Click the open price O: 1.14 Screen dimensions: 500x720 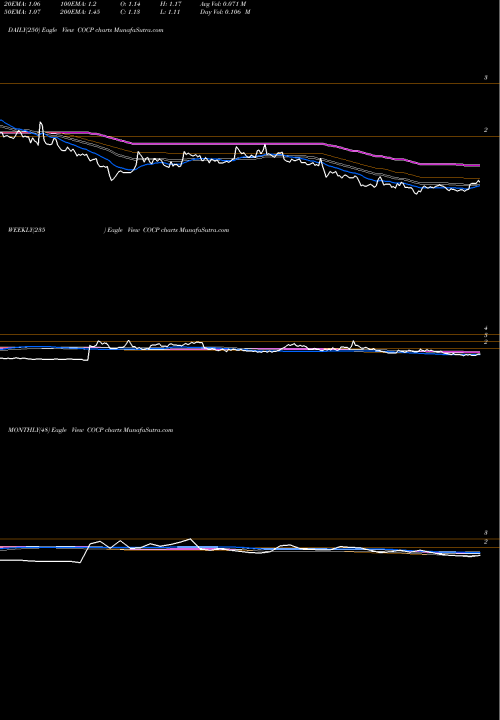tap(130, 4)
